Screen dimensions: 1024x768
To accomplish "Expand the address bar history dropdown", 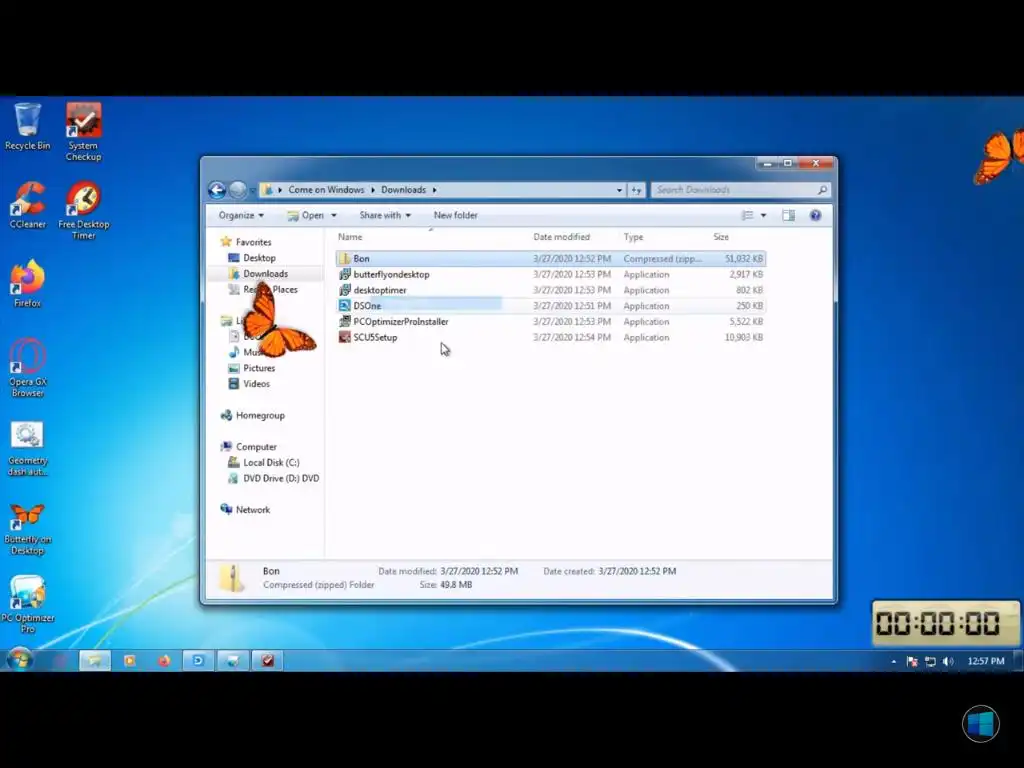I will (619, 190).
